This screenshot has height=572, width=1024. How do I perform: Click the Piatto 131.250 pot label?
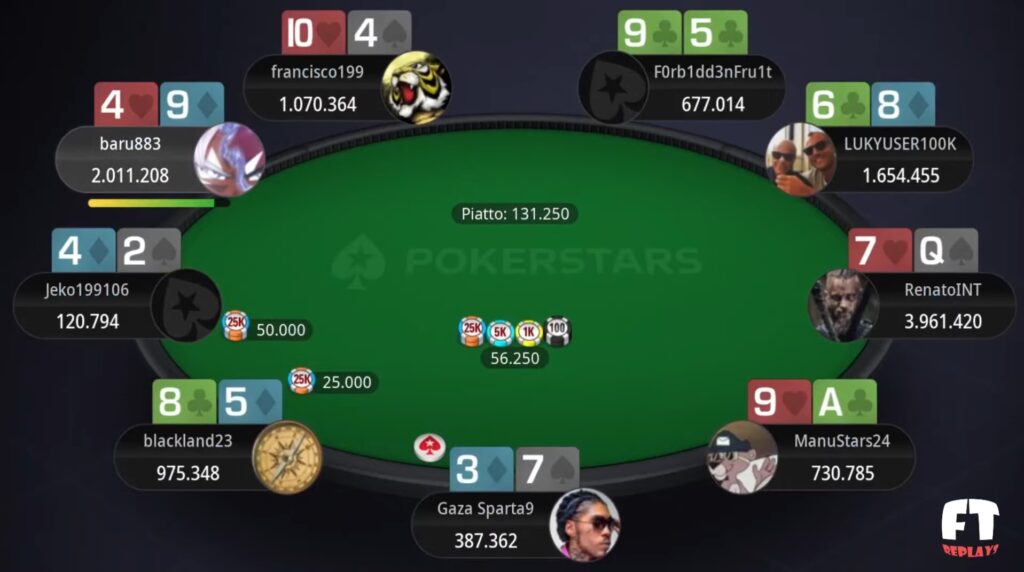click(x=515, y=214)
